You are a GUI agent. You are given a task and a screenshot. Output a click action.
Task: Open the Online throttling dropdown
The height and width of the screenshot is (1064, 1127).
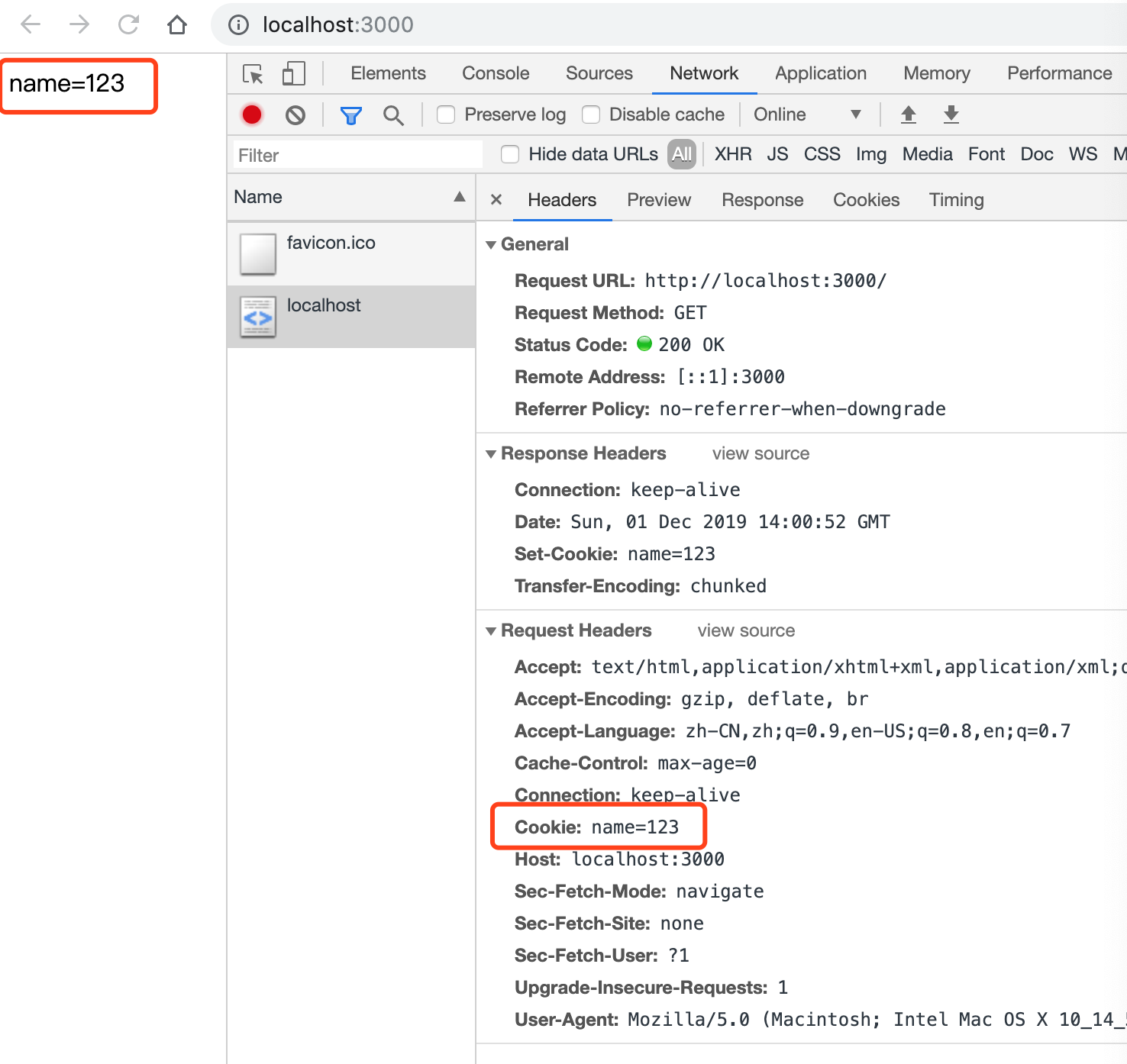click(807, 114)
